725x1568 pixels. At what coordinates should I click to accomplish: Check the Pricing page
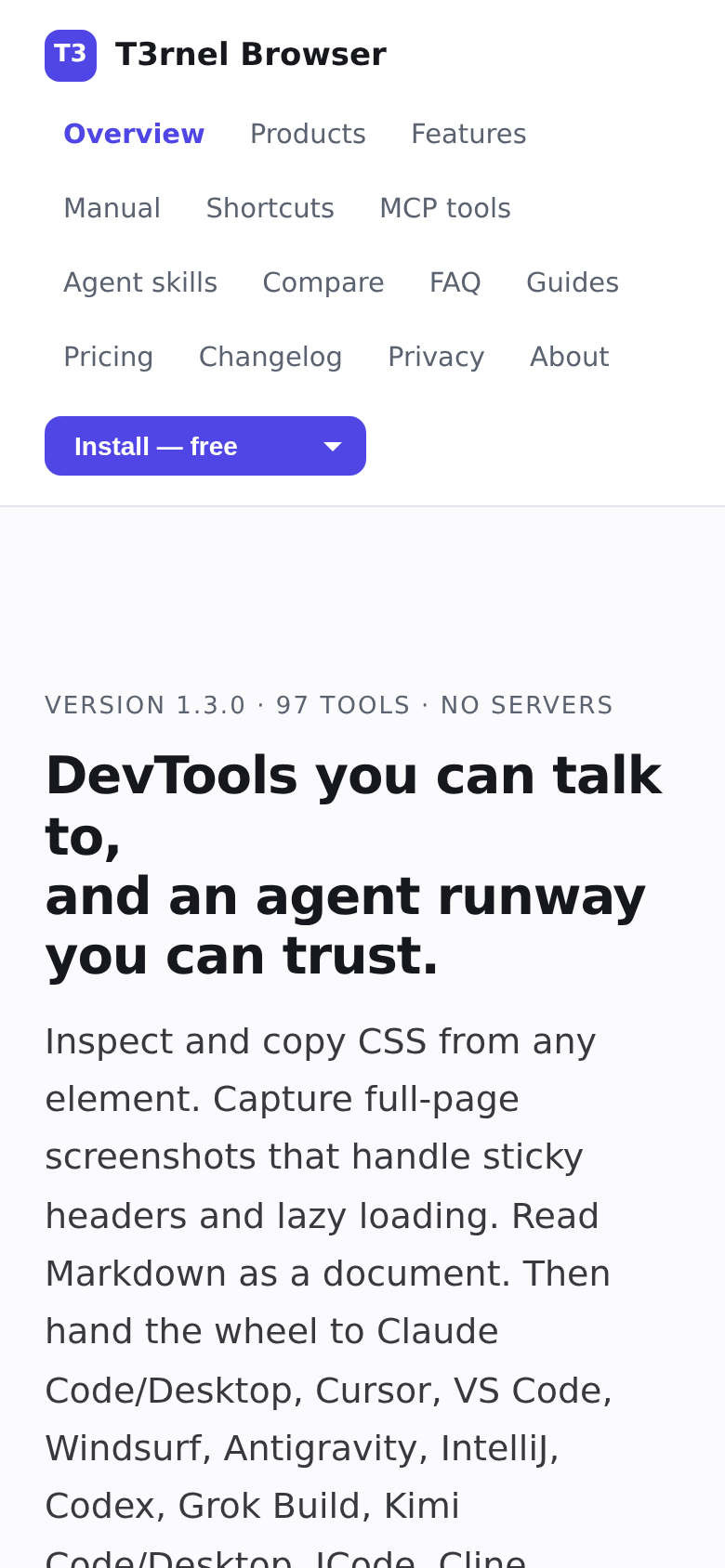[x=108, y=357]
